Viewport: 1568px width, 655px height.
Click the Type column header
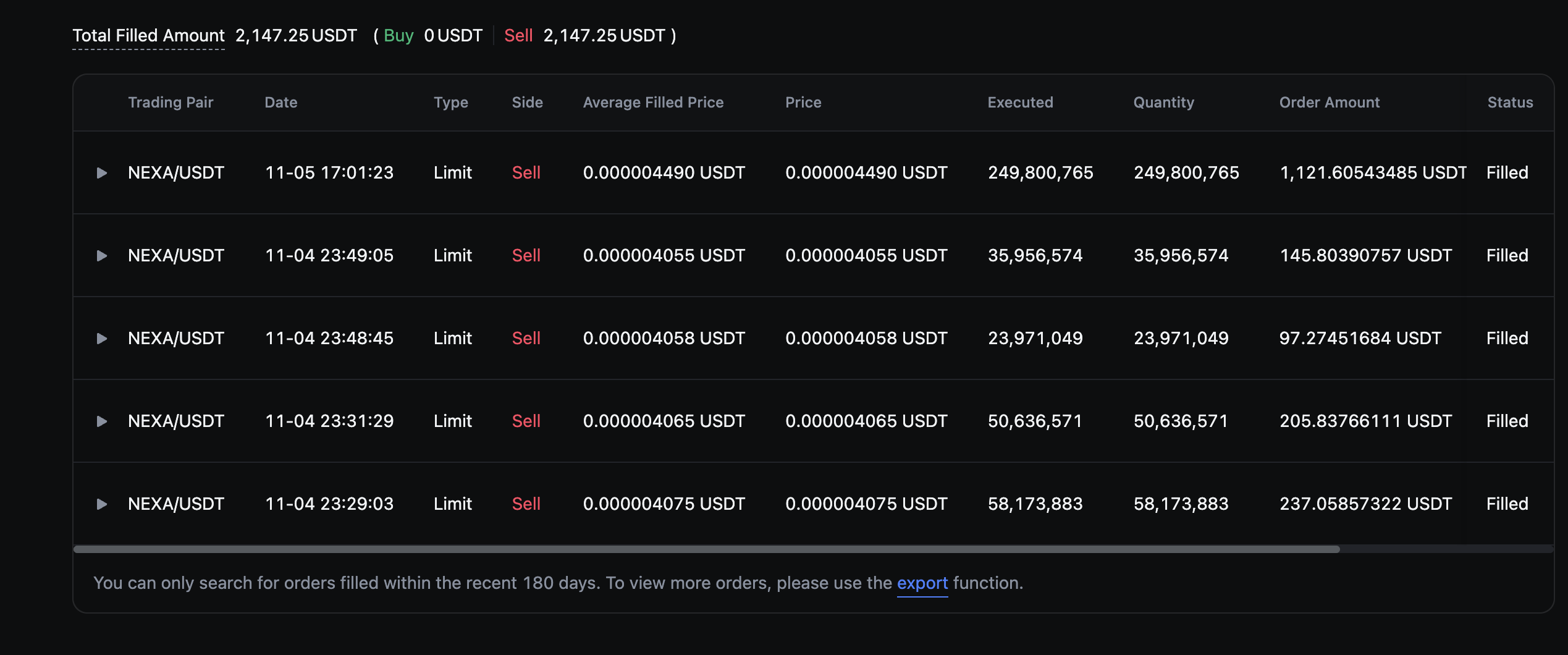coord(450,103)
